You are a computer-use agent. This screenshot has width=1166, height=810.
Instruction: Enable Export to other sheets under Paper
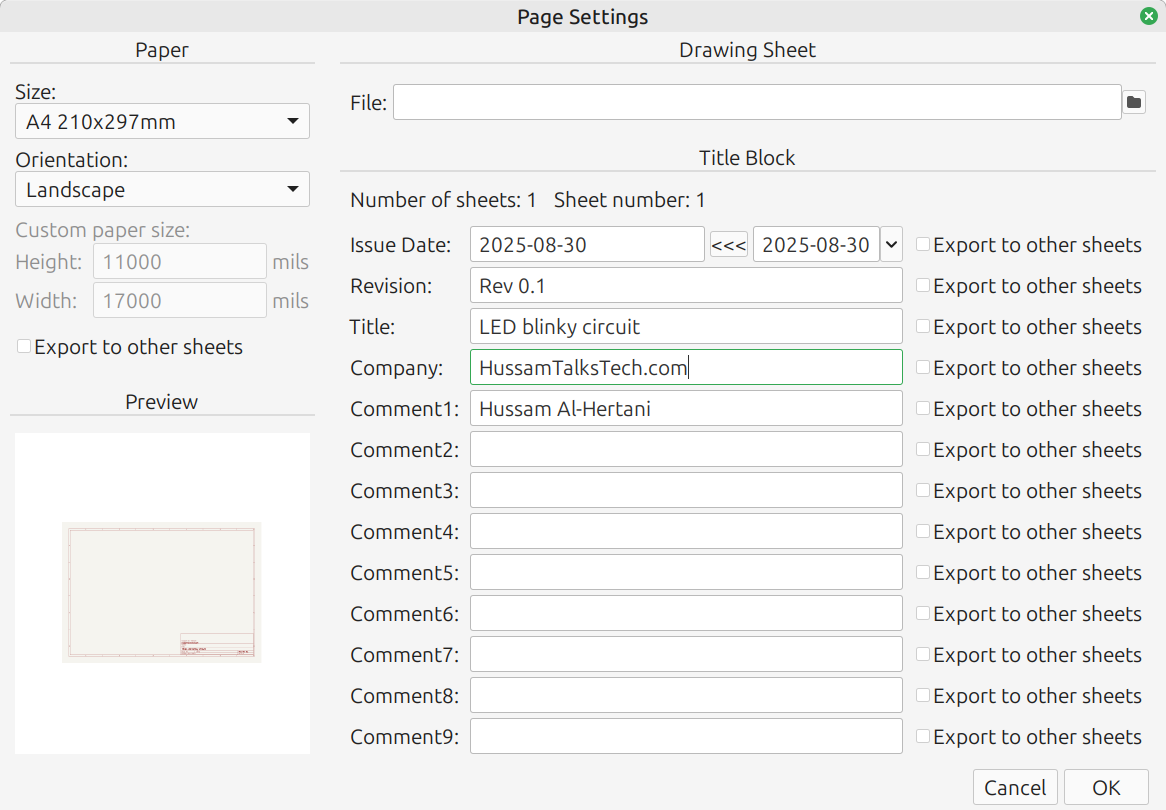click(x=24, y=347)
